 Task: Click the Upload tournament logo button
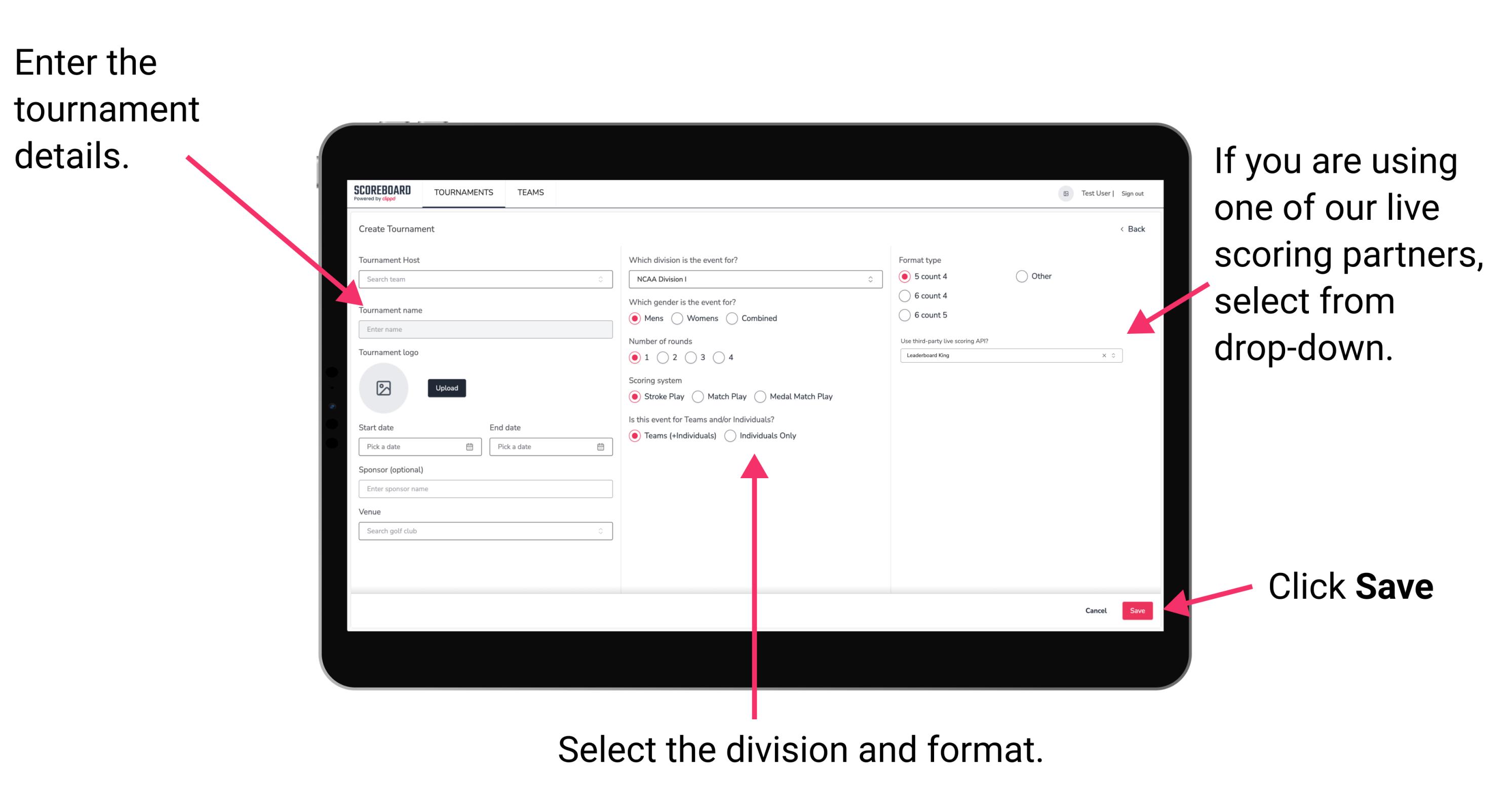[x=447, y=388]
